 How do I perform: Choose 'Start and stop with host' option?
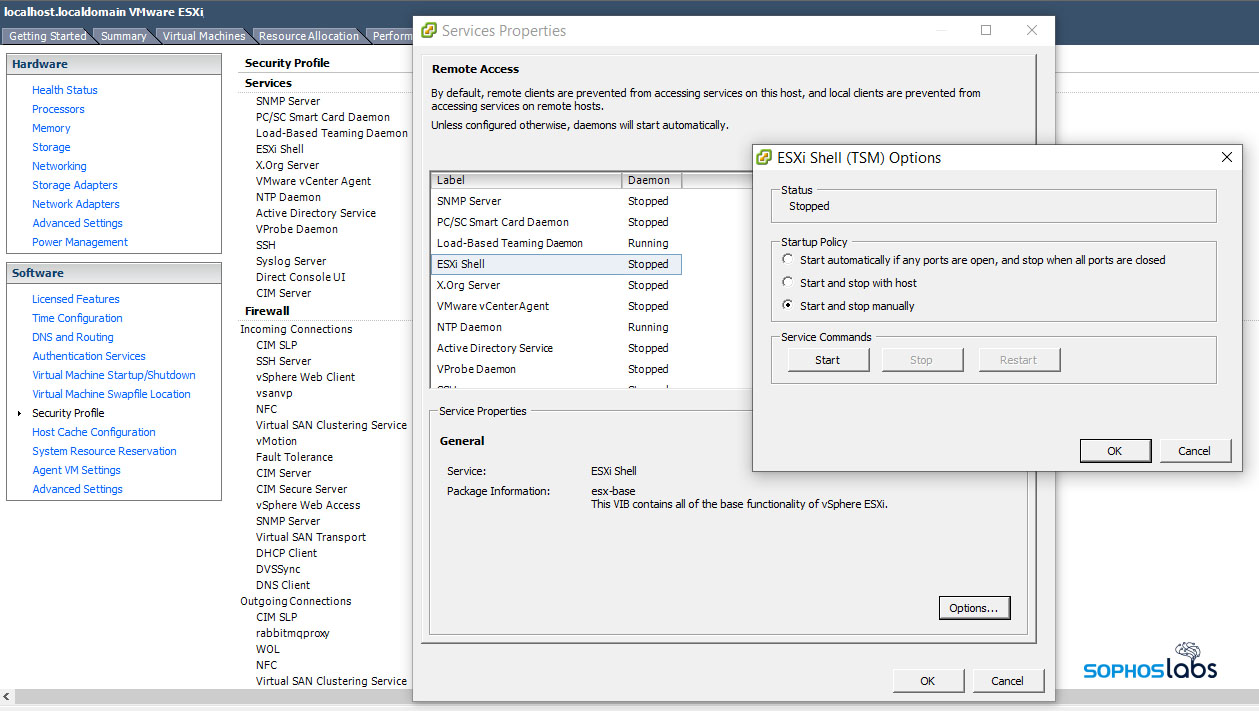789,283
